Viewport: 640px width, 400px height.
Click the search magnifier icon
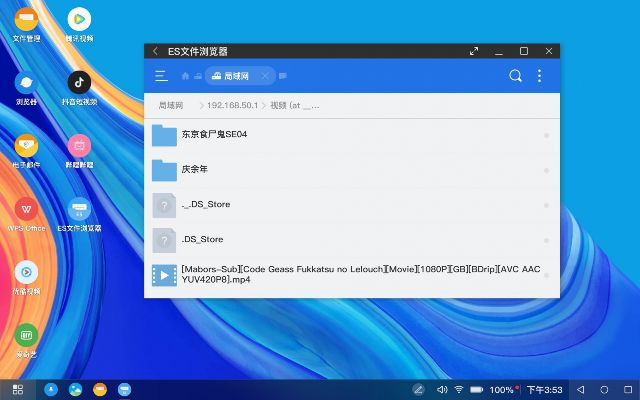click(x=516, y=76)
